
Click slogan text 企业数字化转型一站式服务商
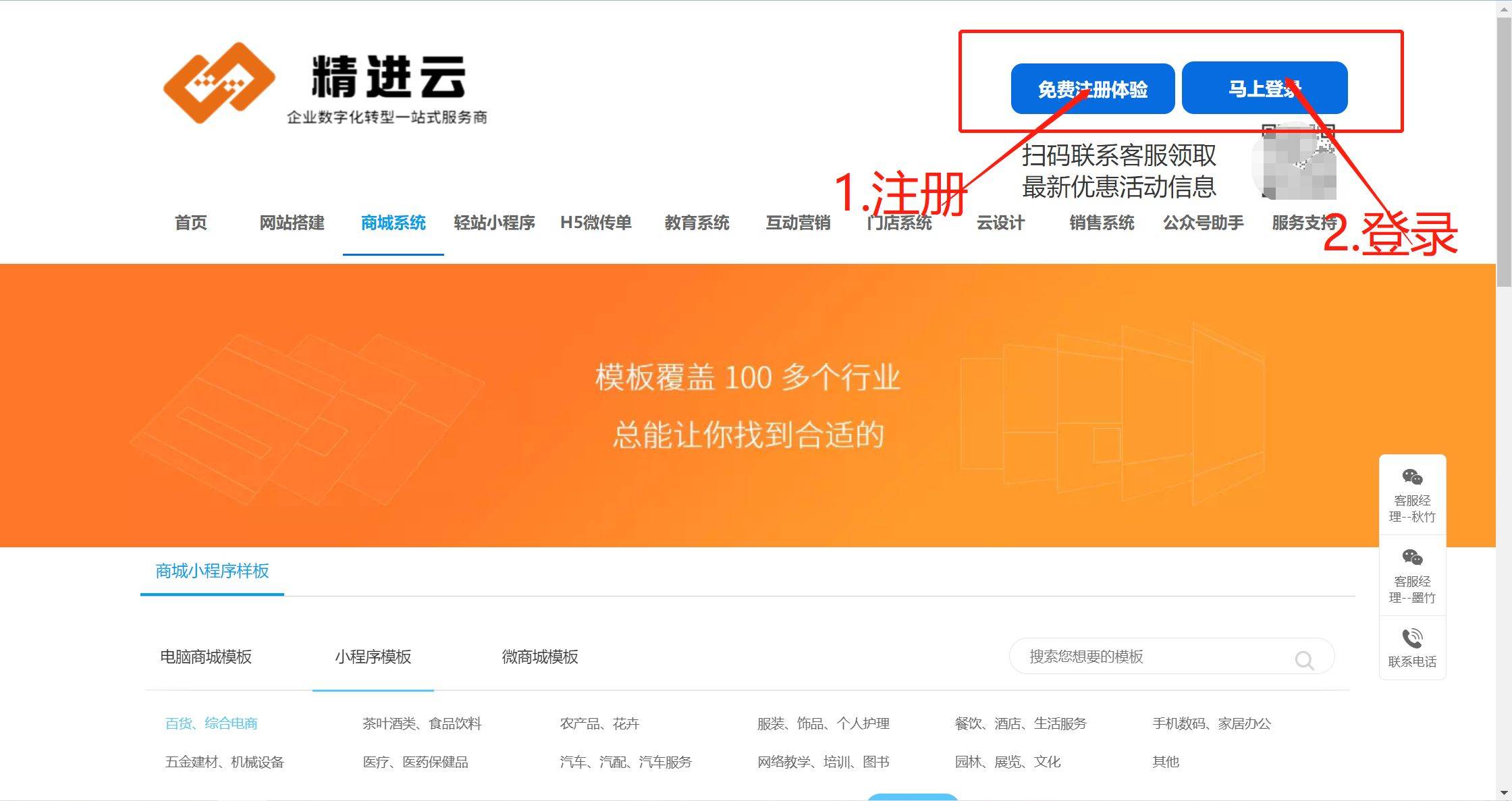387,117
